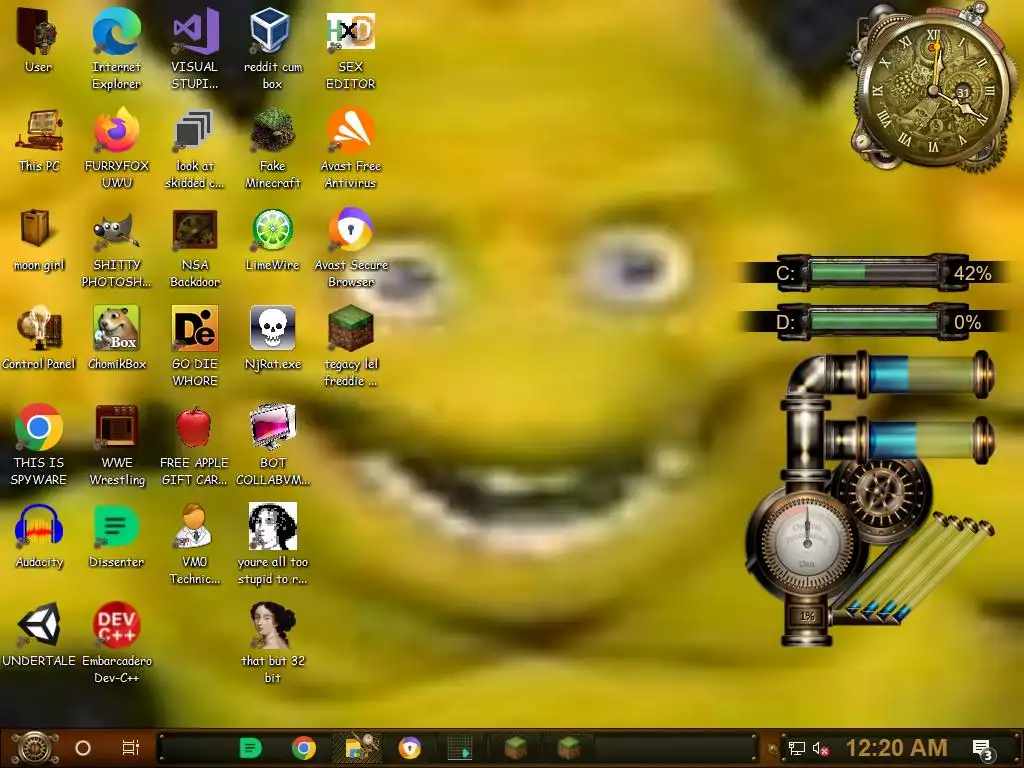
Task: Open the notification center with 3 alerts
Action: [x=984, y=749]
